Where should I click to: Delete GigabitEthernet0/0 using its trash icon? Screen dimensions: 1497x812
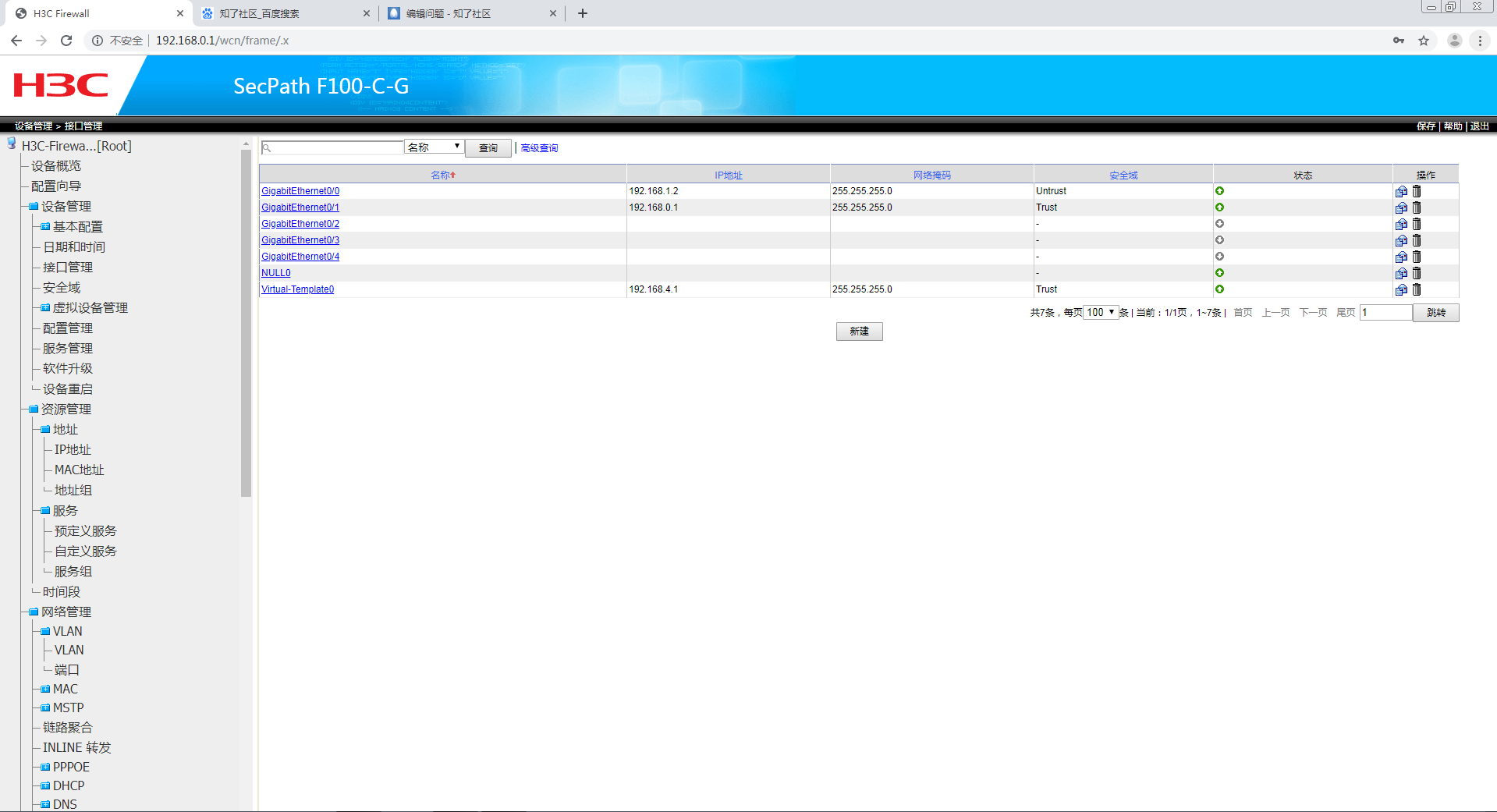tap(1417, 191)
